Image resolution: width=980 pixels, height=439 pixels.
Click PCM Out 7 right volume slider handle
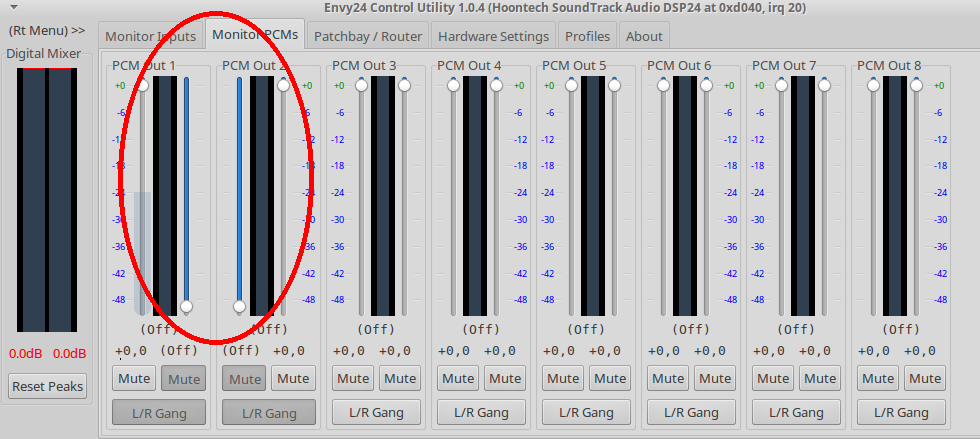pos(824,85)
